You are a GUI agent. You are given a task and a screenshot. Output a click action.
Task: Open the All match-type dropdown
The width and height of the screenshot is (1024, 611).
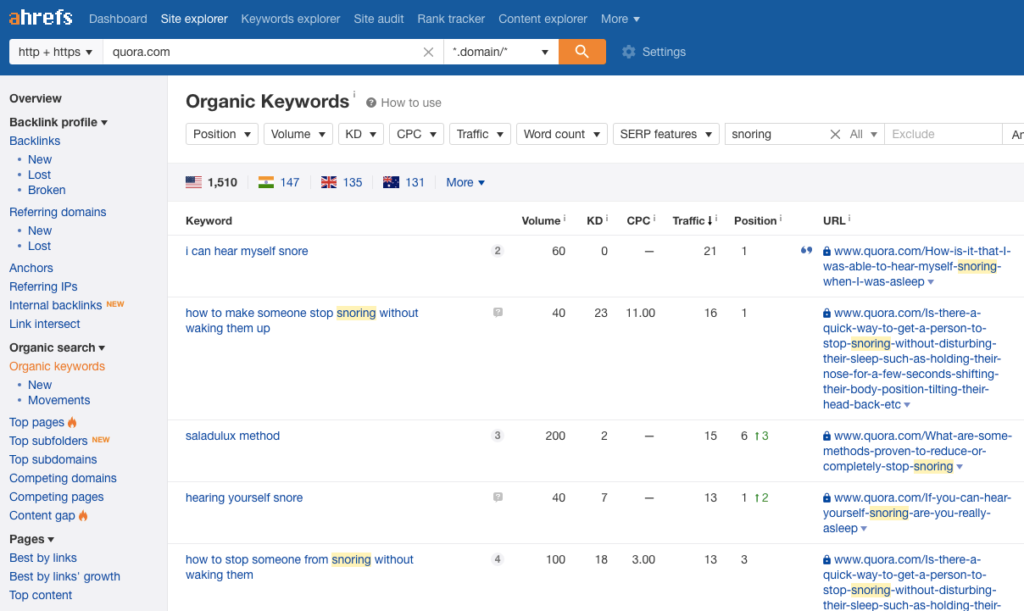point(863,134)
